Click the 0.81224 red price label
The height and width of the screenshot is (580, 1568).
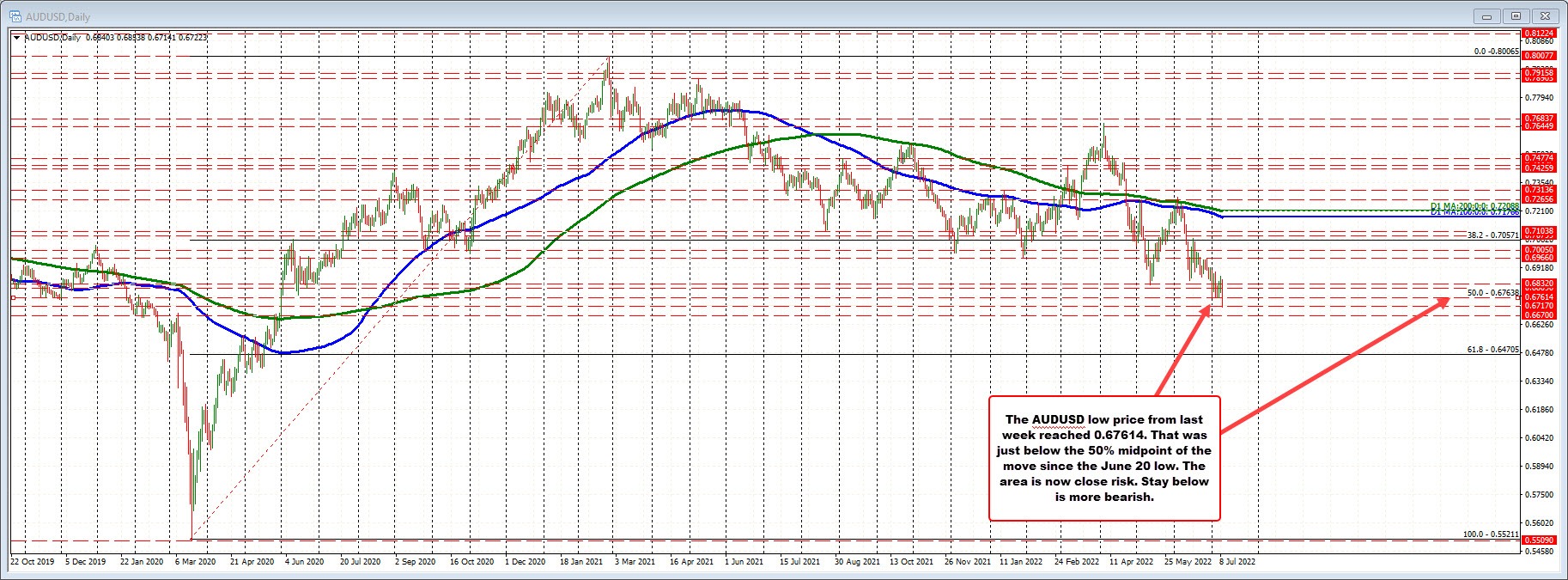click(x=1538, y=33)
